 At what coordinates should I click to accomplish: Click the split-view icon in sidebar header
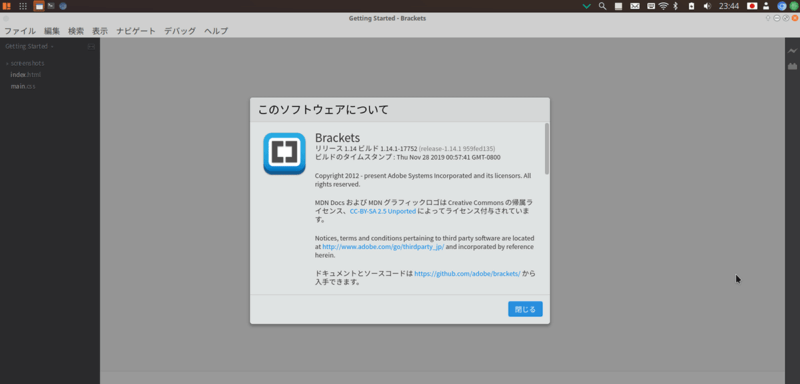tap(91, 46)
